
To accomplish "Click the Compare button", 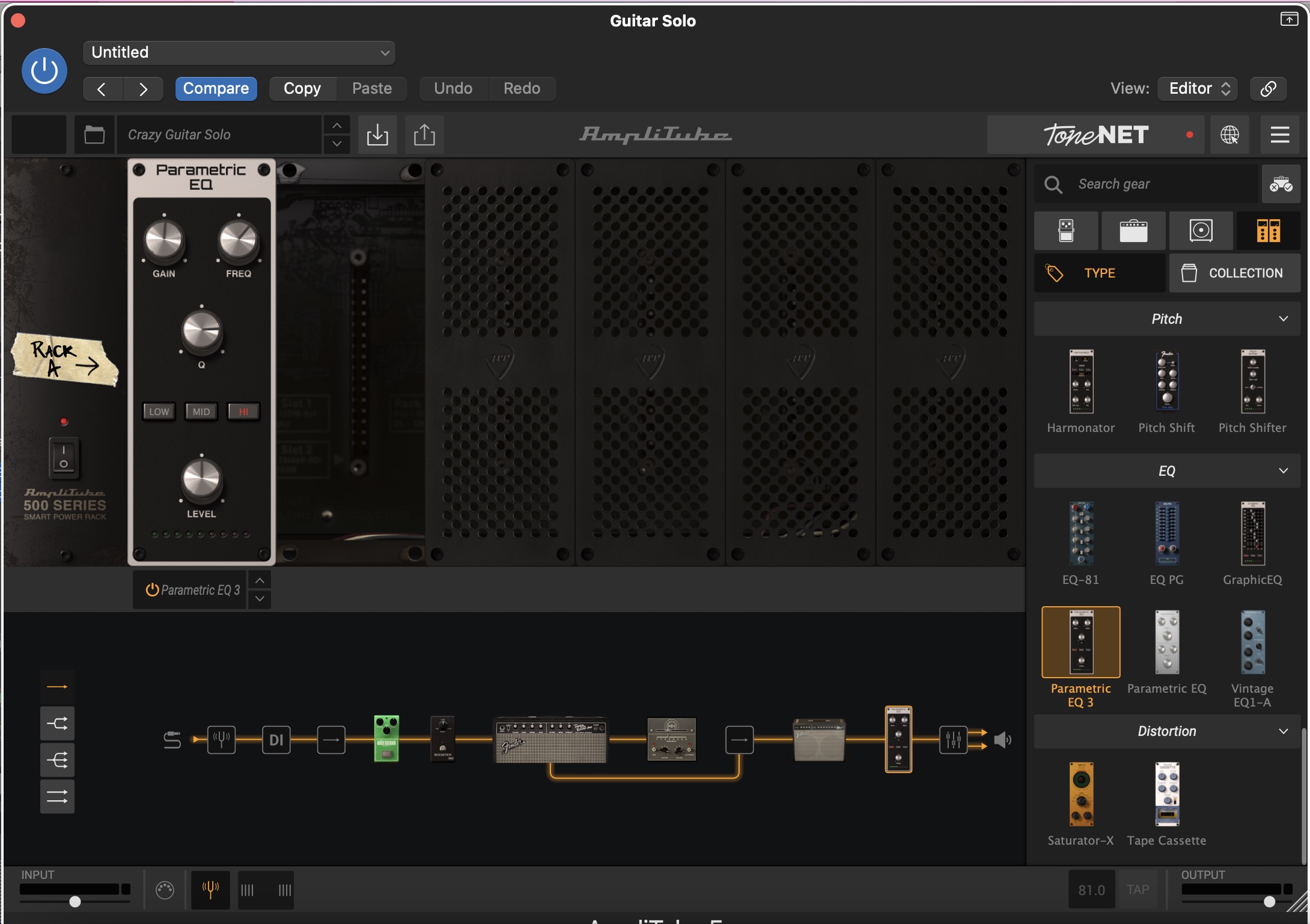I will coord(216,88).
